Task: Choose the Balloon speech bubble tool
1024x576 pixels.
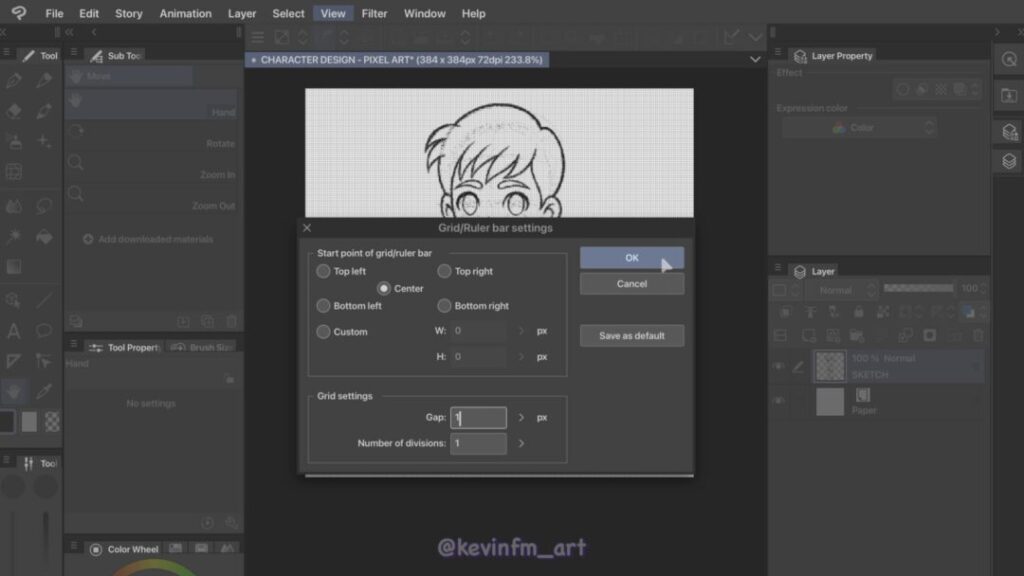Action: pyautogui.click(x=44, y=331)
